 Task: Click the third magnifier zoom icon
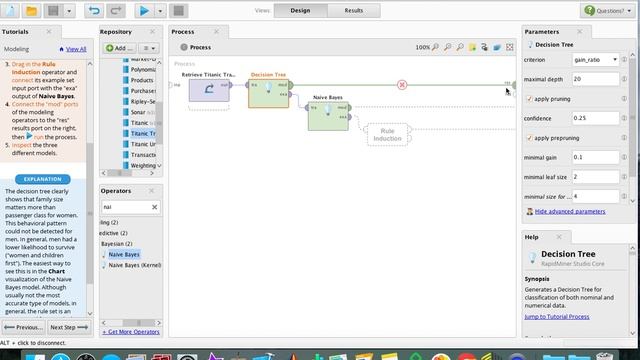460,47
